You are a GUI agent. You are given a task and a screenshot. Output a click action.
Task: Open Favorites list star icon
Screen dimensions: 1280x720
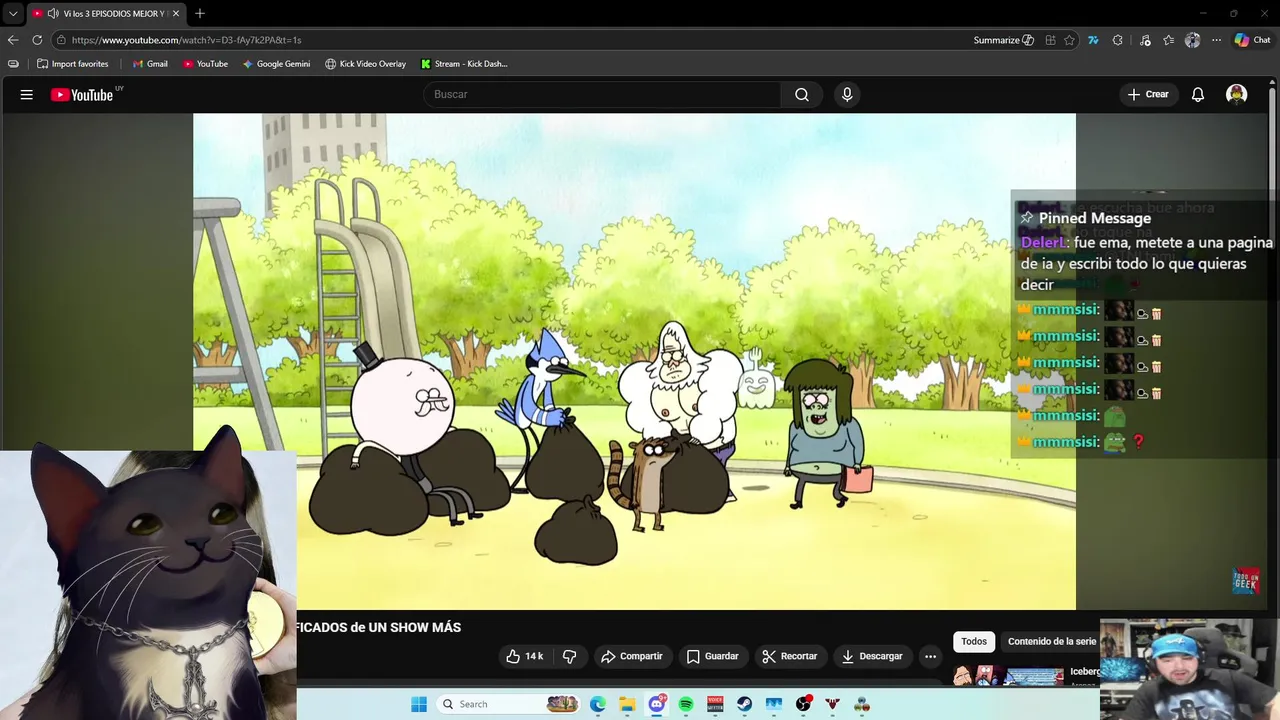[x=1169, y=40]
